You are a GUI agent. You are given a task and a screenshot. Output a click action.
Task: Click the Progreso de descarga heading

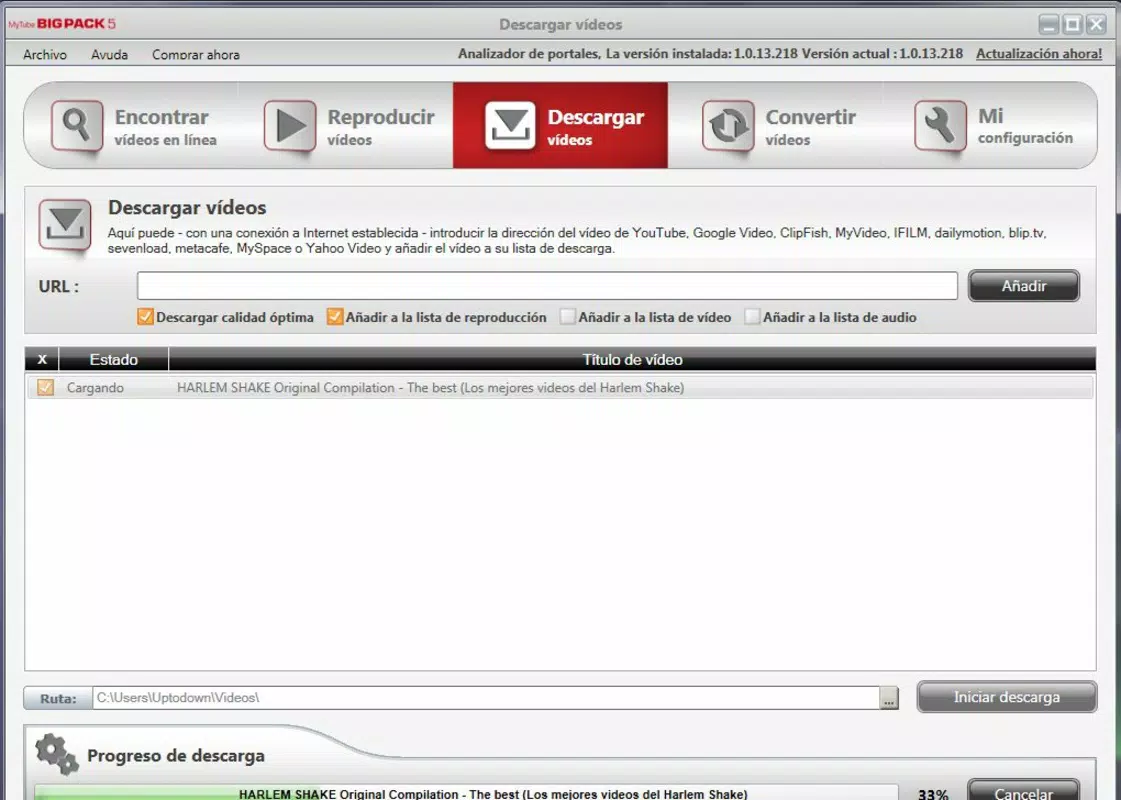pos(176,756)
